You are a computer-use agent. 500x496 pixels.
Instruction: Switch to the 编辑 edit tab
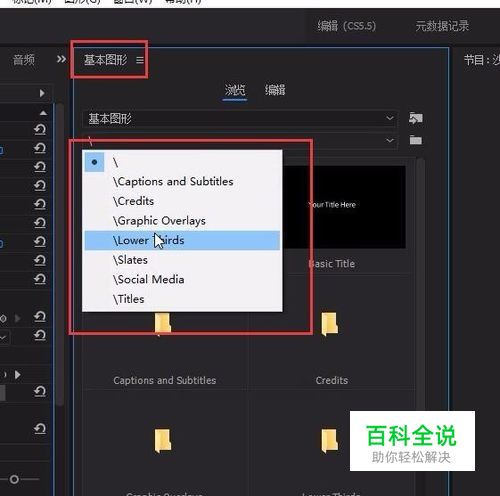coord(275,90)
